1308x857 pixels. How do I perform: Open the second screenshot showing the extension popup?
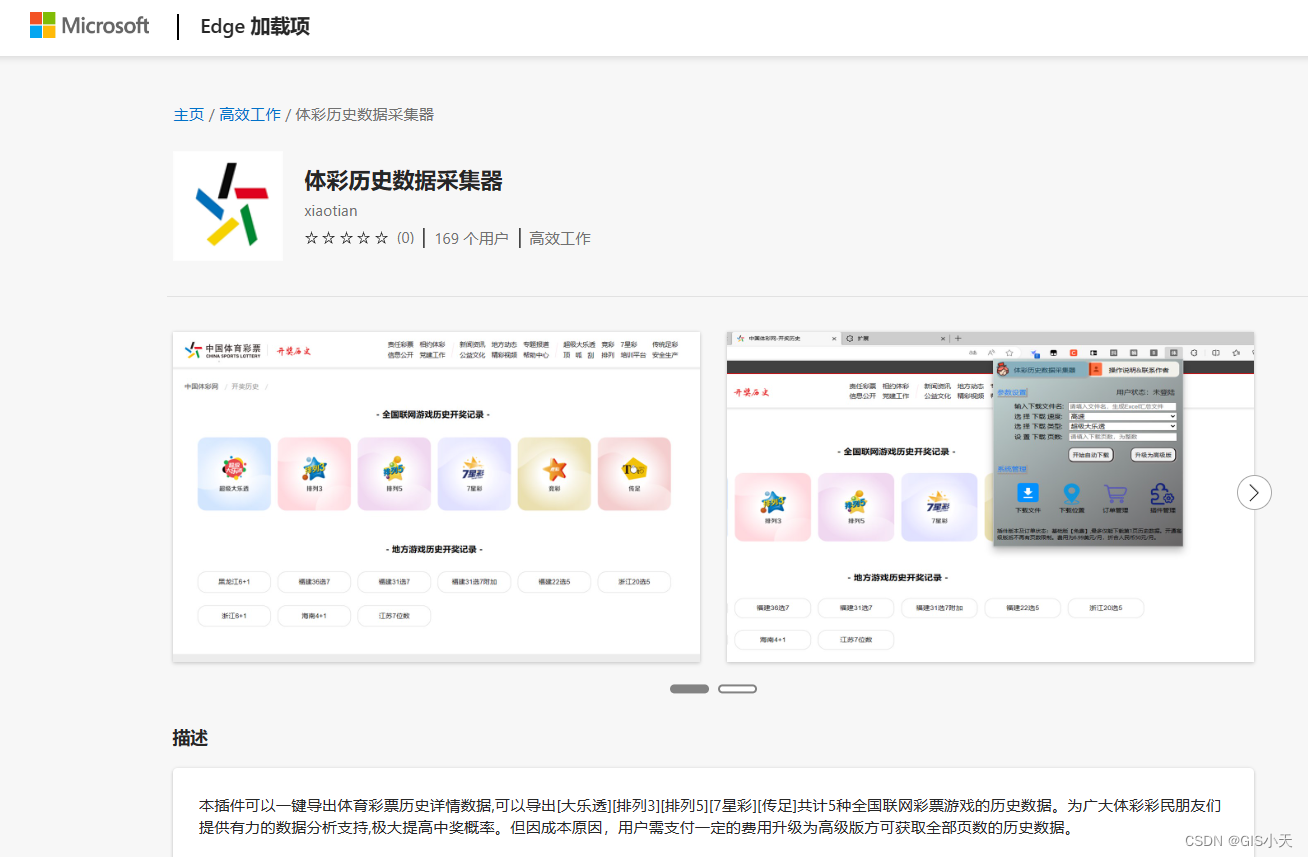tap(990, 496)
